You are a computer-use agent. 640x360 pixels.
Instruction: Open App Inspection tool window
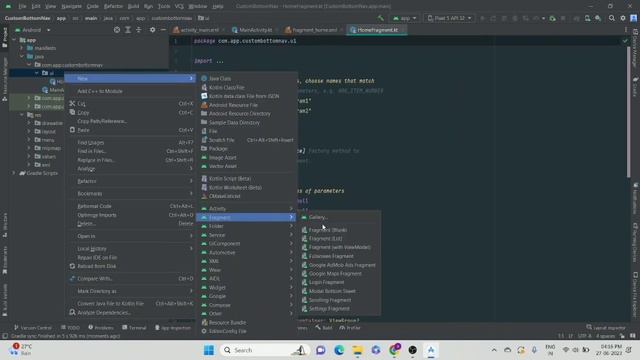point(173,328)
